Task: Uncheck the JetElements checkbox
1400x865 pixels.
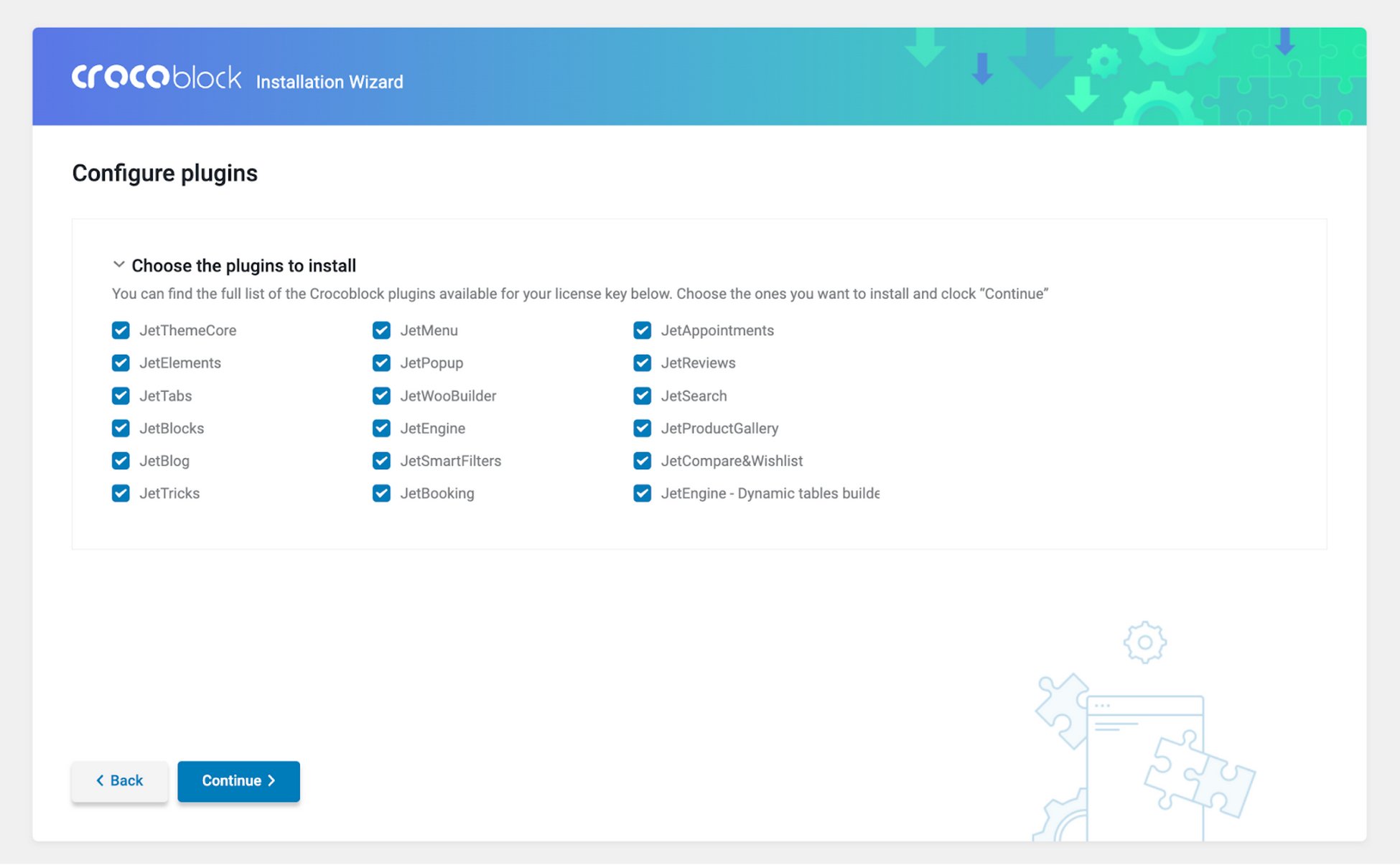Action: [121, 363]
